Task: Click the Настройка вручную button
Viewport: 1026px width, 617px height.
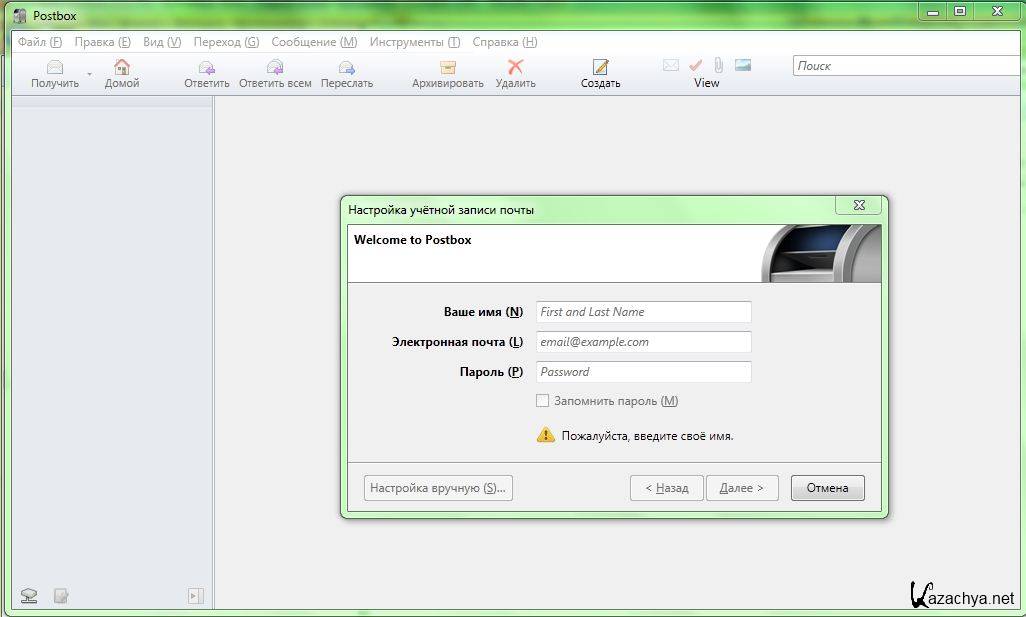Action: tap(438, 488)
